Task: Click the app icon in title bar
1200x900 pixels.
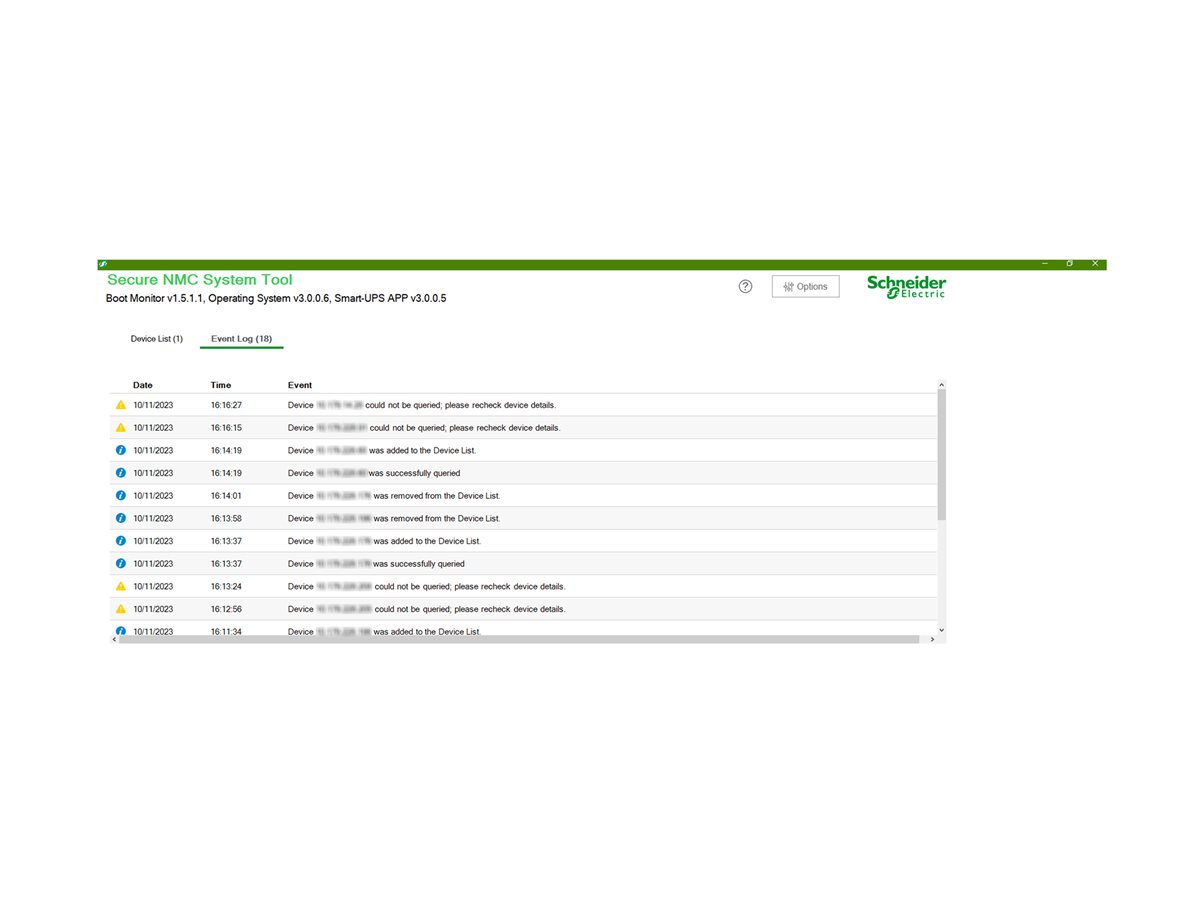Action: (x=103, y=264)
